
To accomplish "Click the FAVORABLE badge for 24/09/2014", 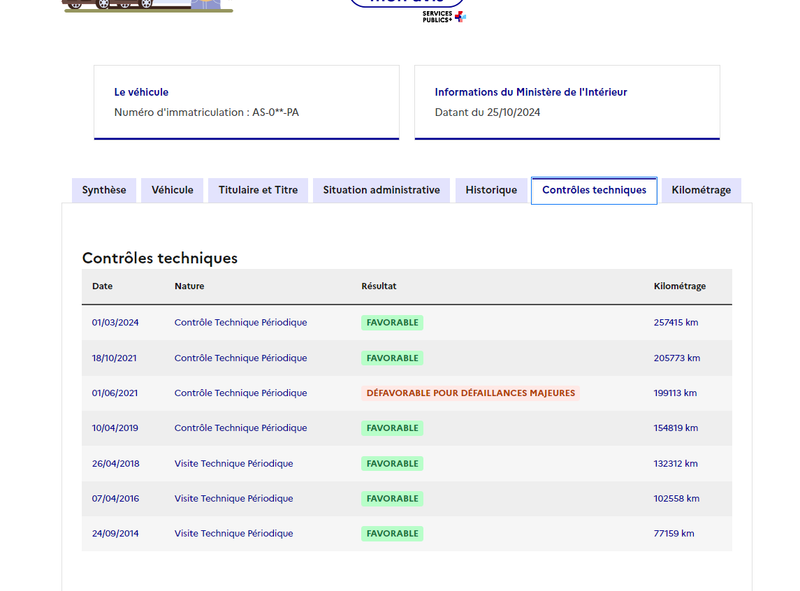I will 392,534.
